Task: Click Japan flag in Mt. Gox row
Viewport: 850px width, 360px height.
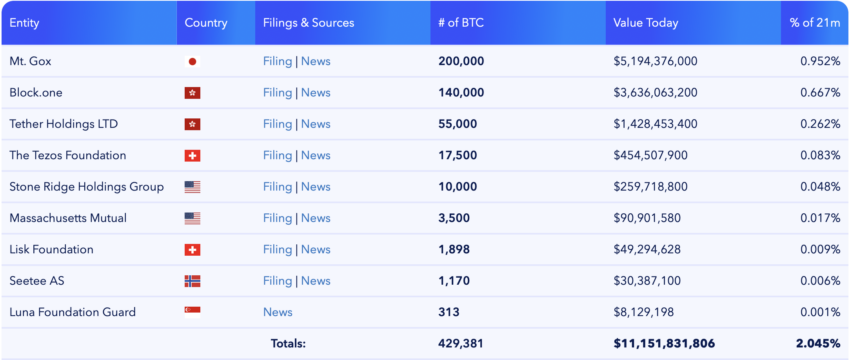Action: tap(192, 61)
